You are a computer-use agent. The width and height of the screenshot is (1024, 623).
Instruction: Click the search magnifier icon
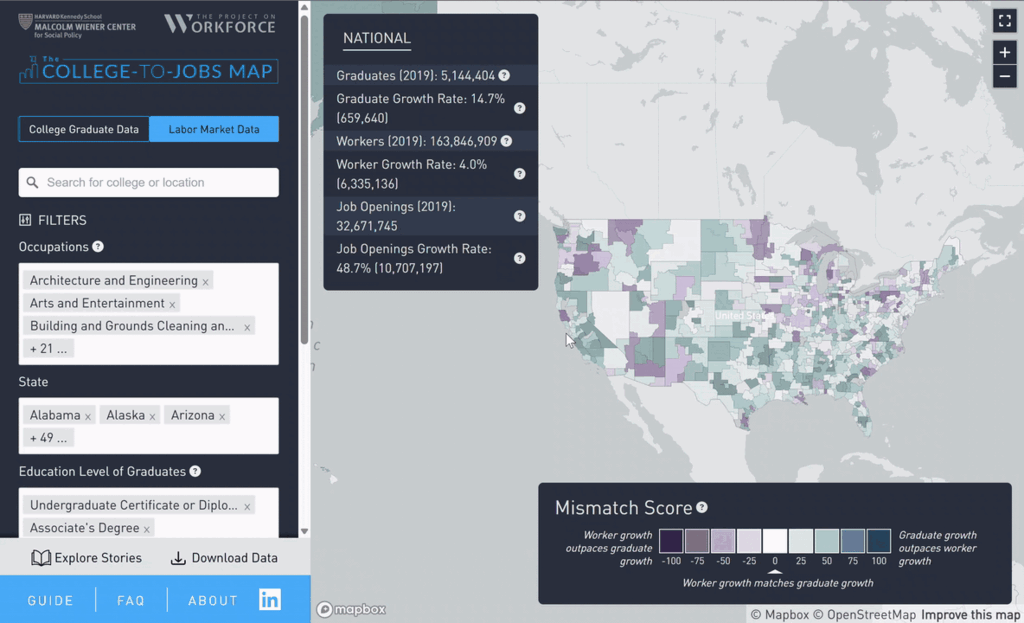[33, 182]
